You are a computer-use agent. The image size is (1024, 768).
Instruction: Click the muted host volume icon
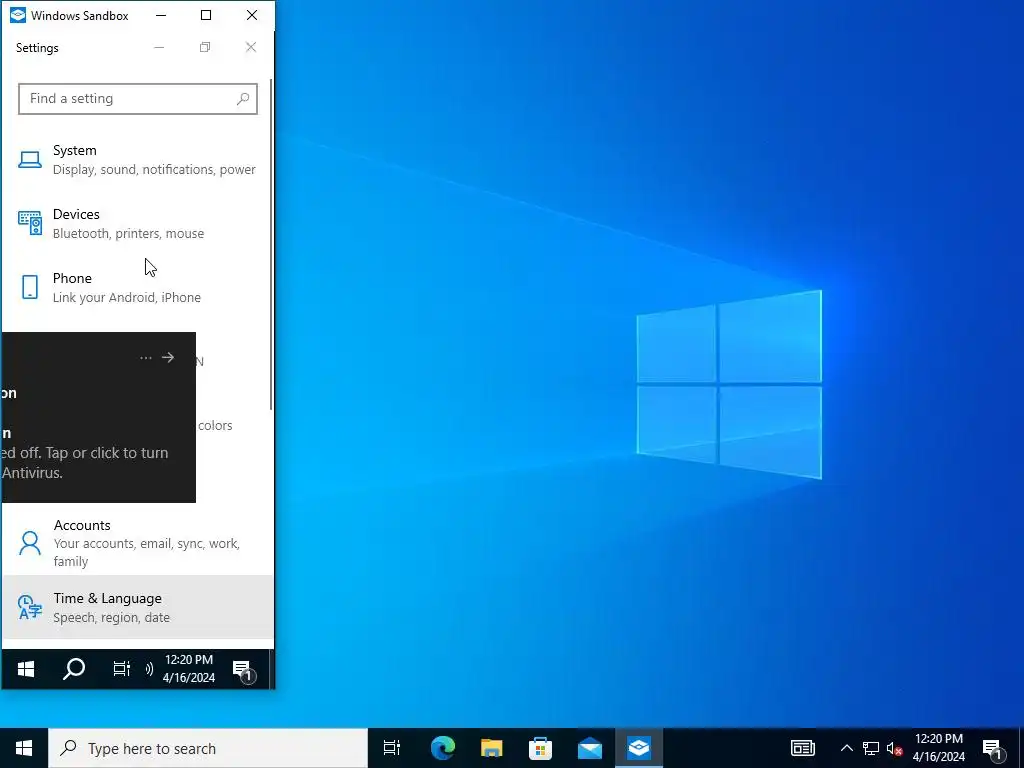click(895, 748)
